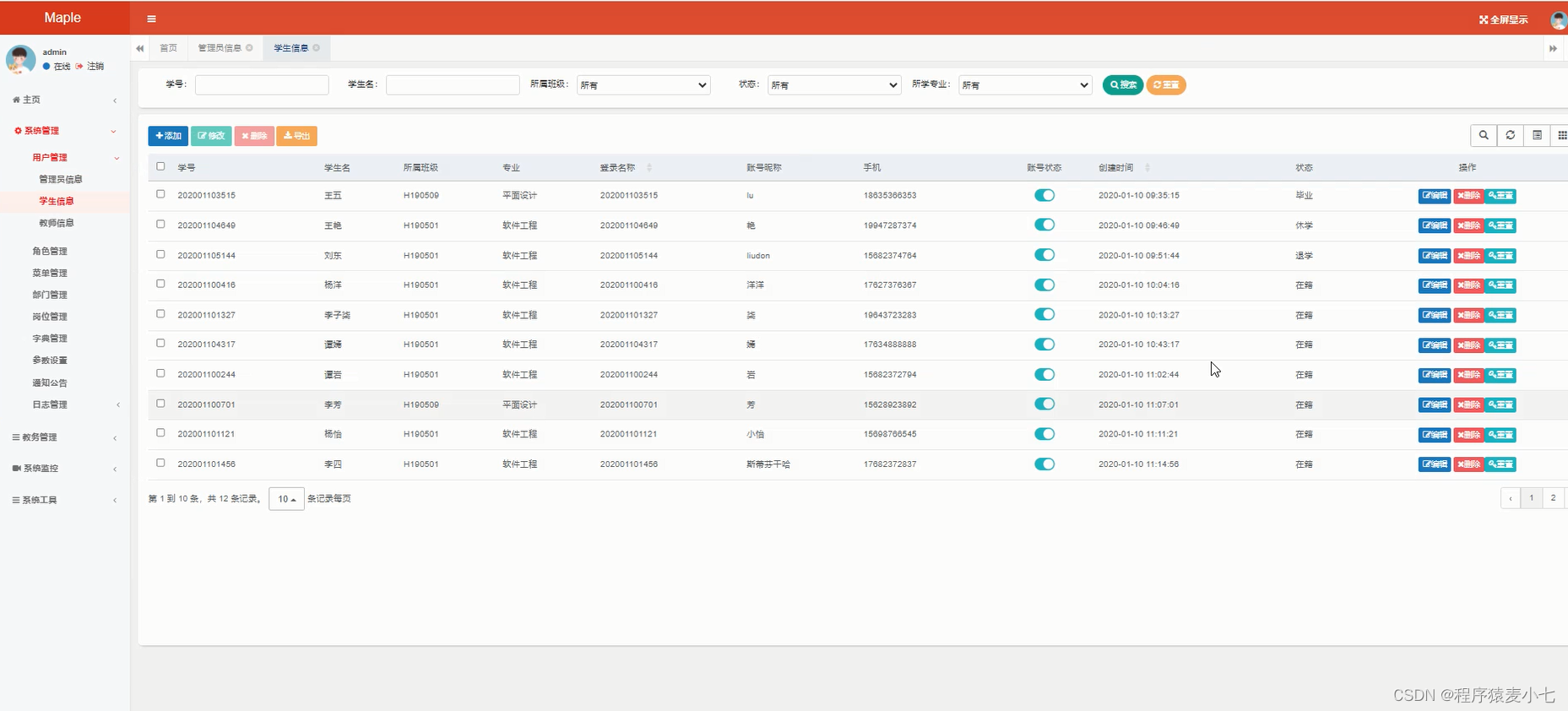Expand the 系统工具 sidebar menu
This screenshot has height=711, width=1568.
[x=65, y=501]
